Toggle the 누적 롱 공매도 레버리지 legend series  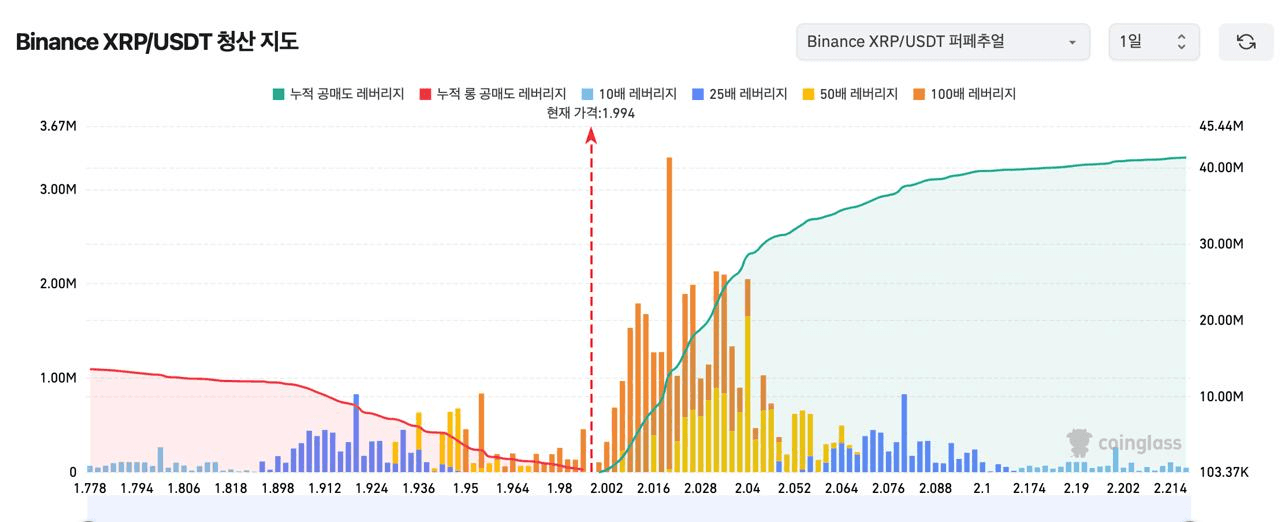(x=493, y=94)
